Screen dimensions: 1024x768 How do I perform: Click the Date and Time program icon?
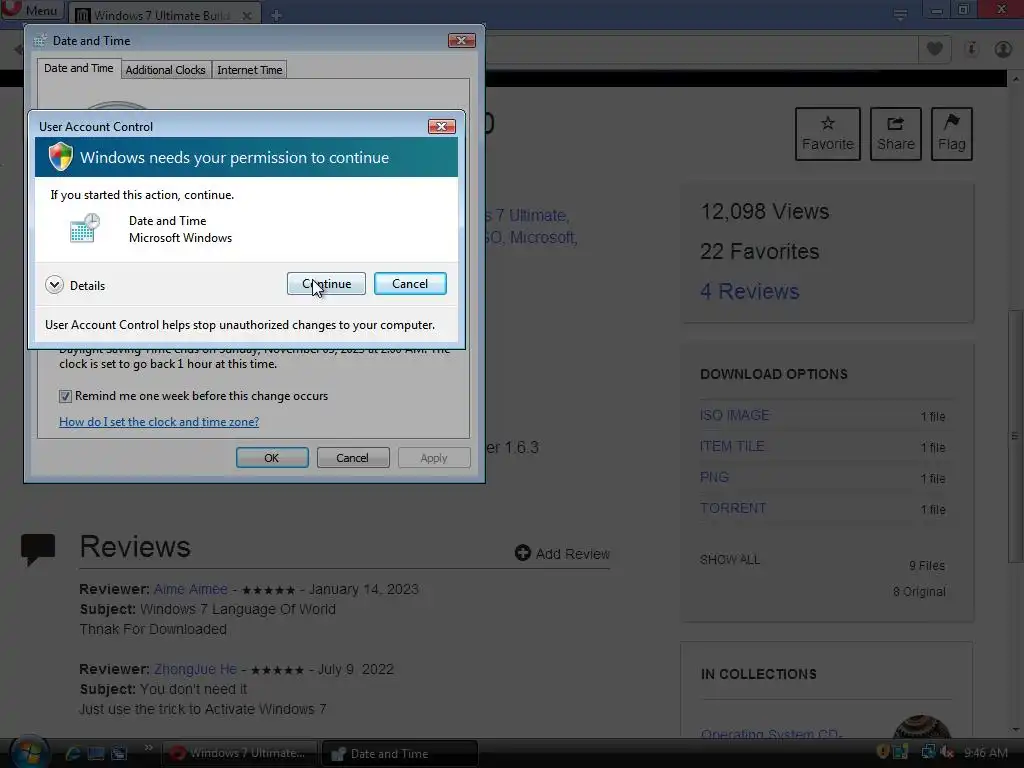85,229
